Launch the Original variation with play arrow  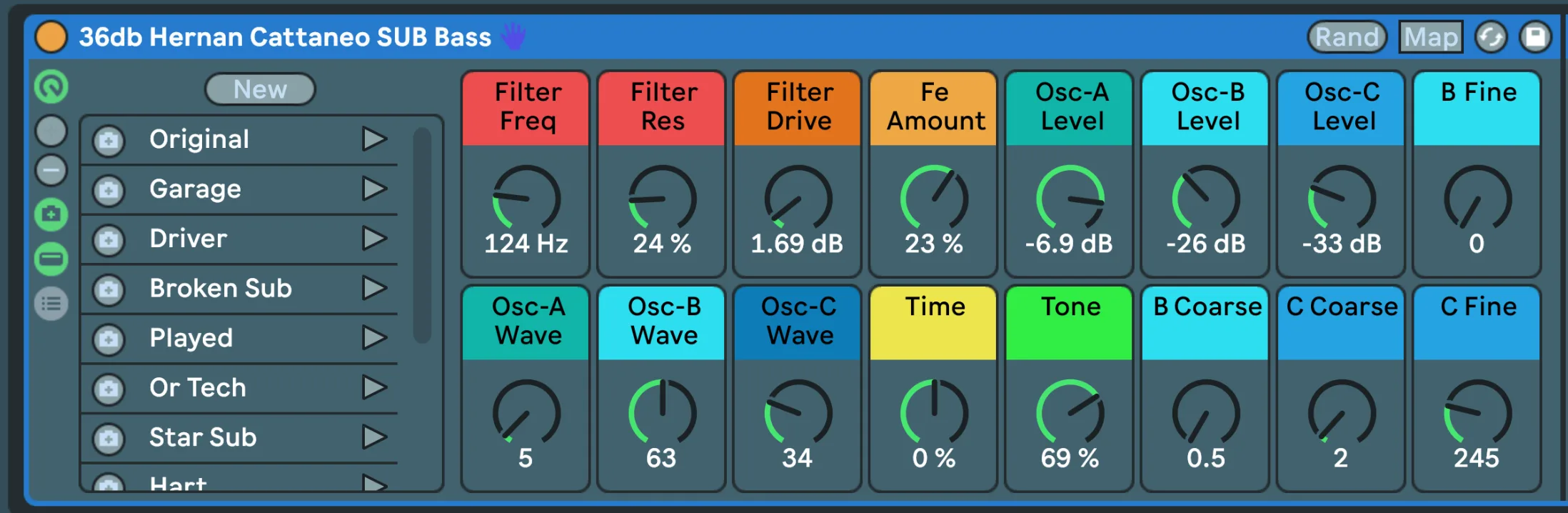coord(374,139)
